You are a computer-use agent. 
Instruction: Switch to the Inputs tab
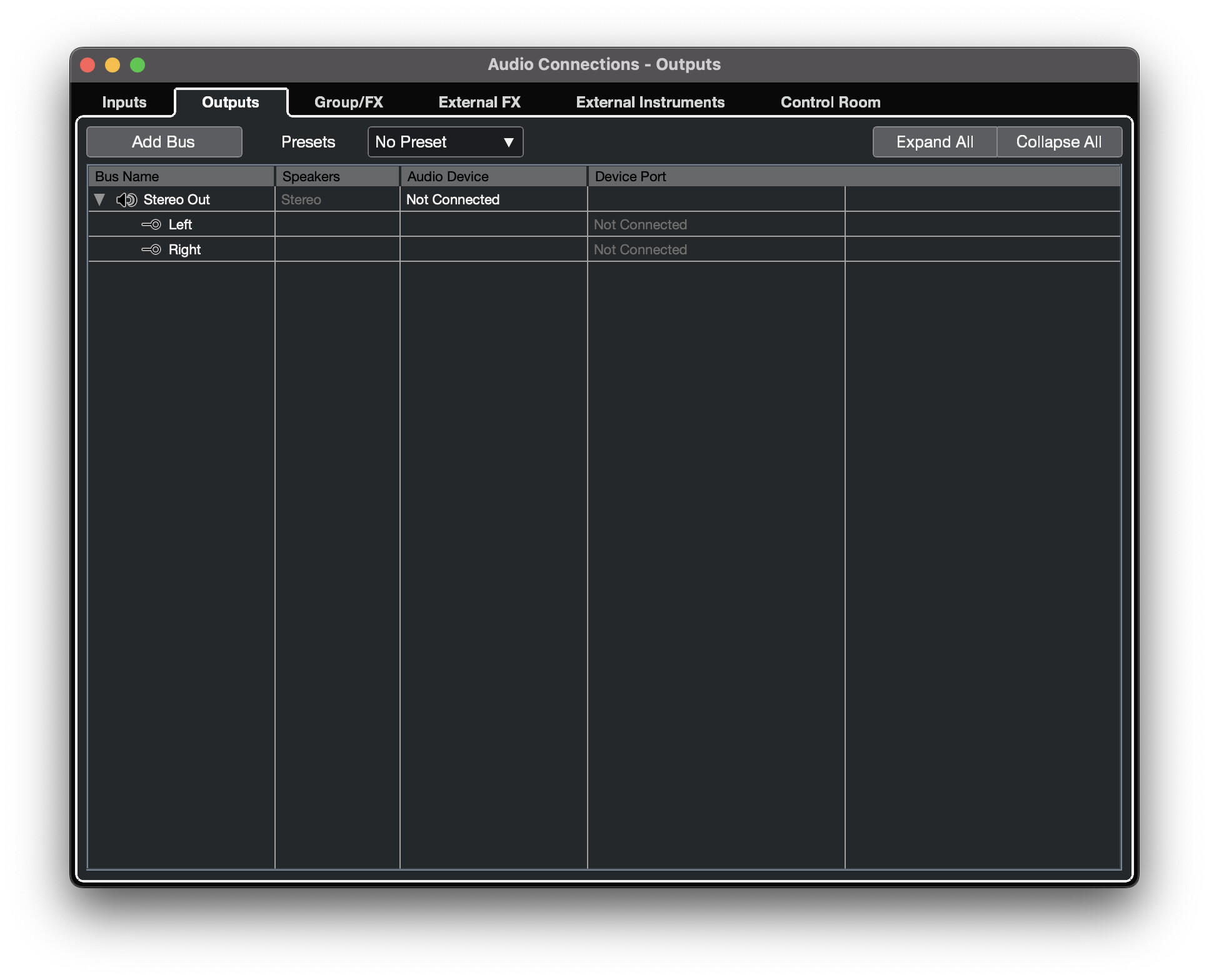124,102
